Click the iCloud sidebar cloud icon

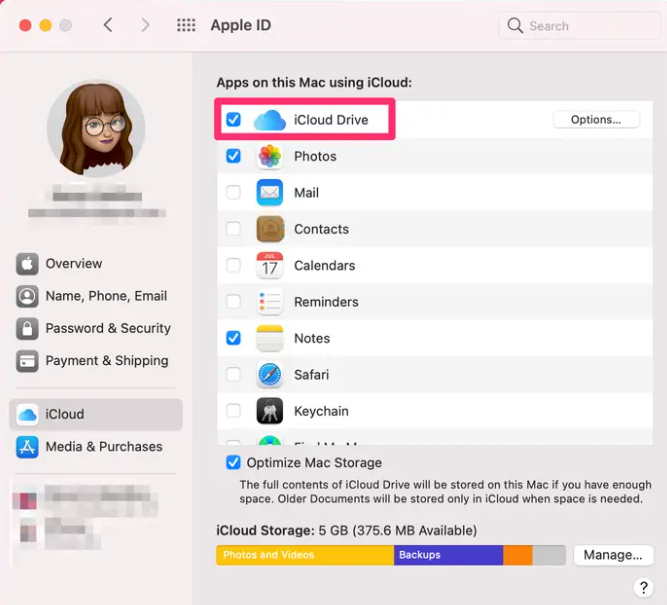tap(27, 414)
